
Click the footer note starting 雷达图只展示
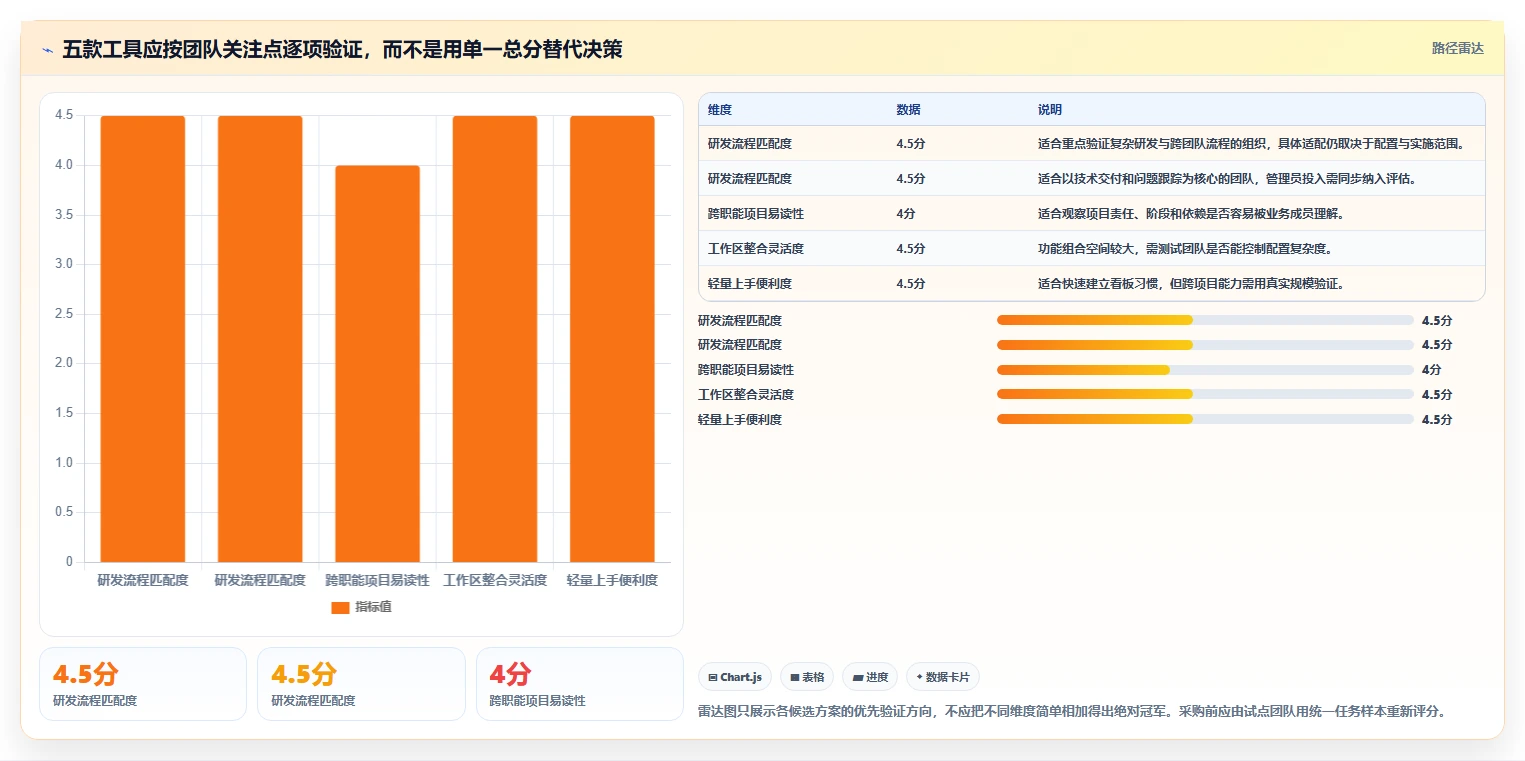coord(1072,712)
